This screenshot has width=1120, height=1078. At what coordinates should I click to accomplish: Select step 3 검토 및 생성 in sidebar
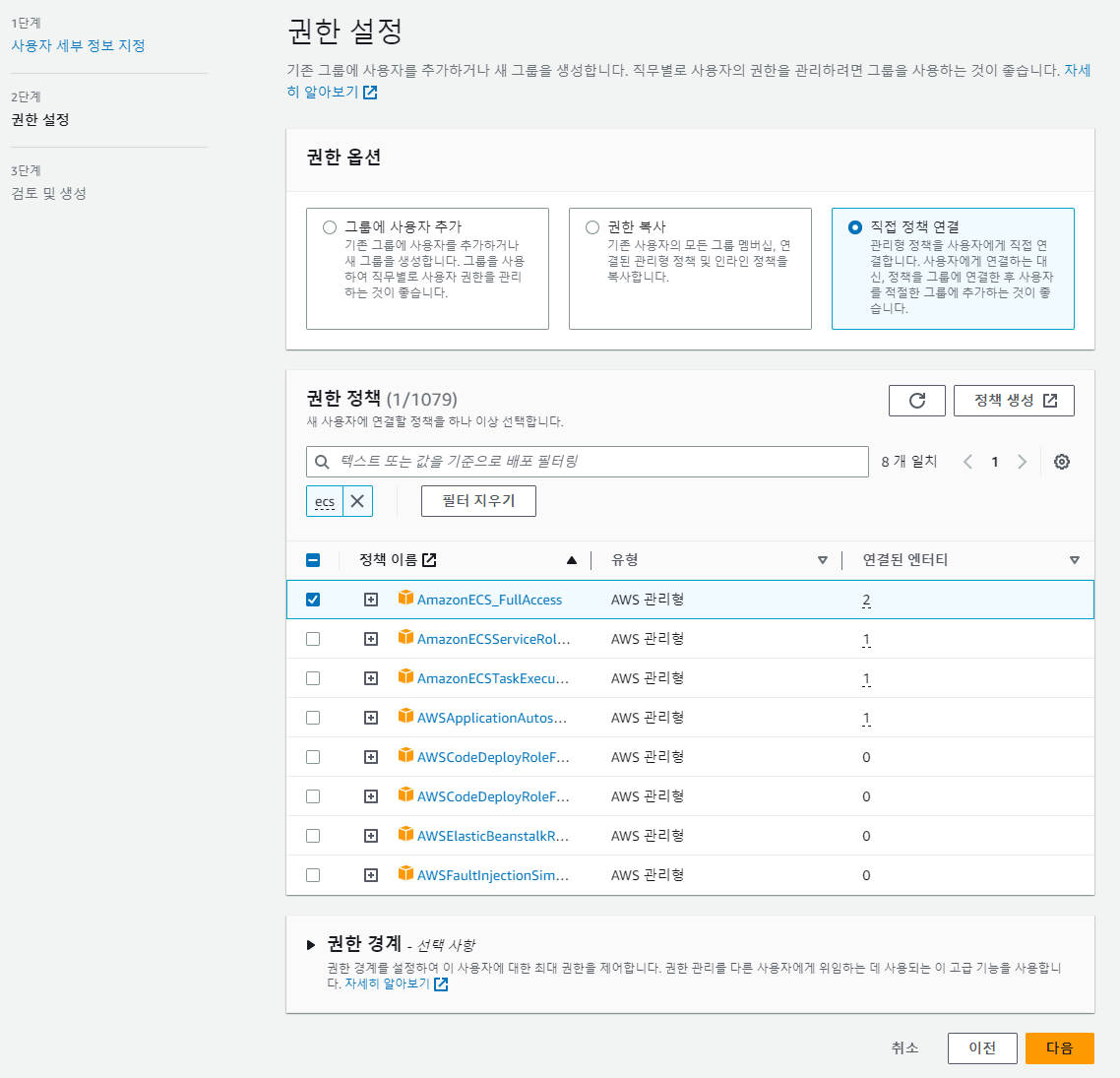click(x=48, y=193)
